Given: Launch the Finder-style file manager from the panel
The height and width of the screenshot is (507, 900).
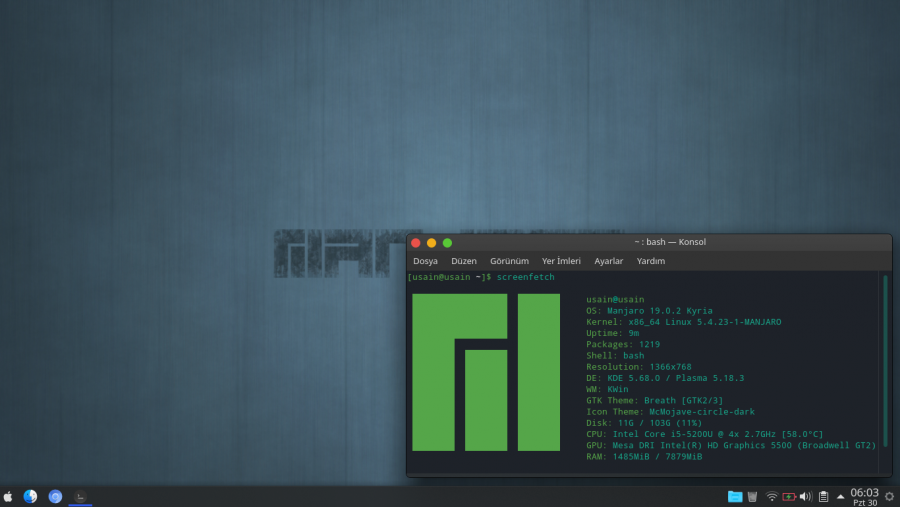Looking at the screenshot, I should [31, 496].
